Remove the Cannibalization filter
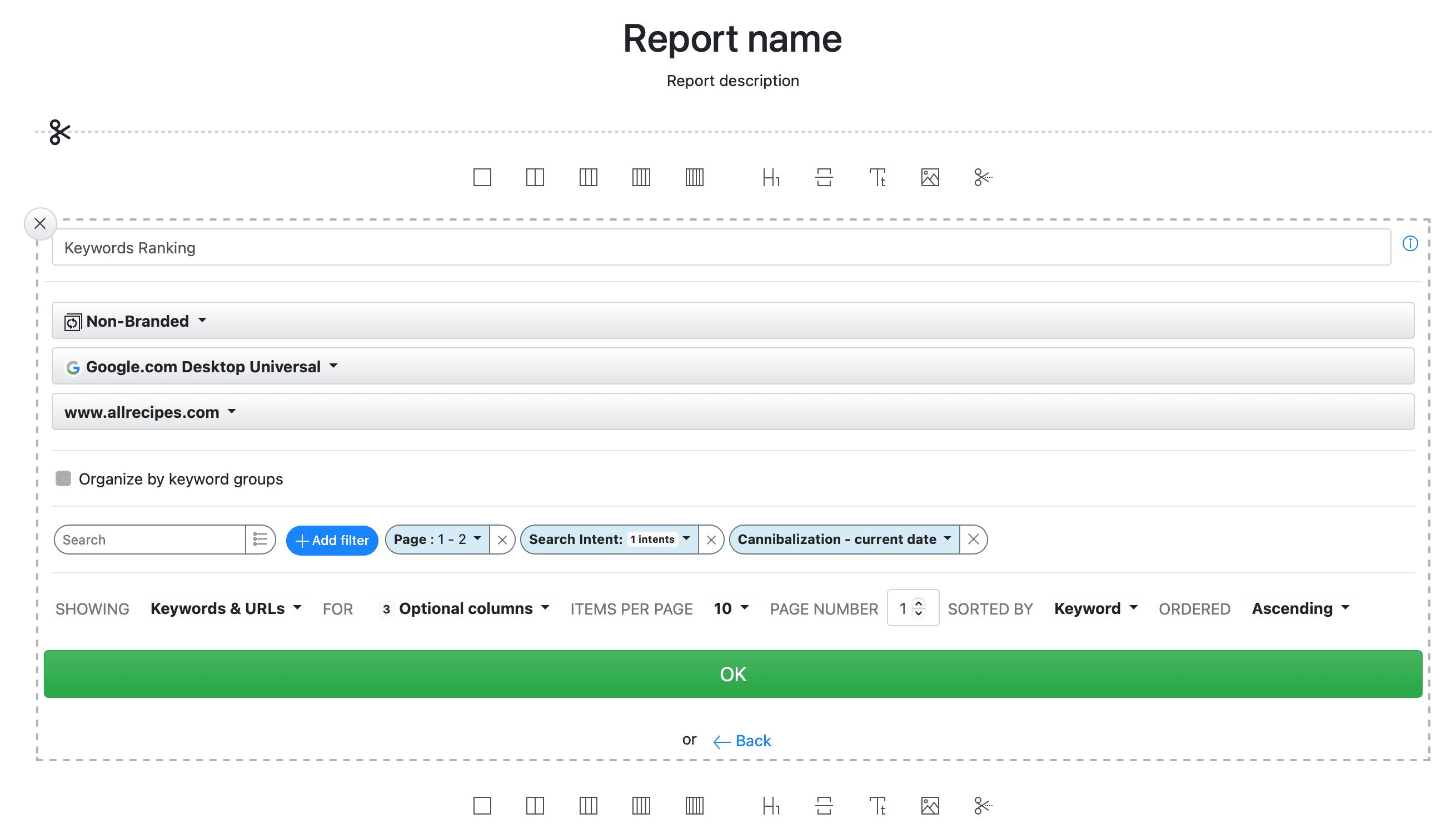This screenshot has width=1456, height=839. [973, 540]
